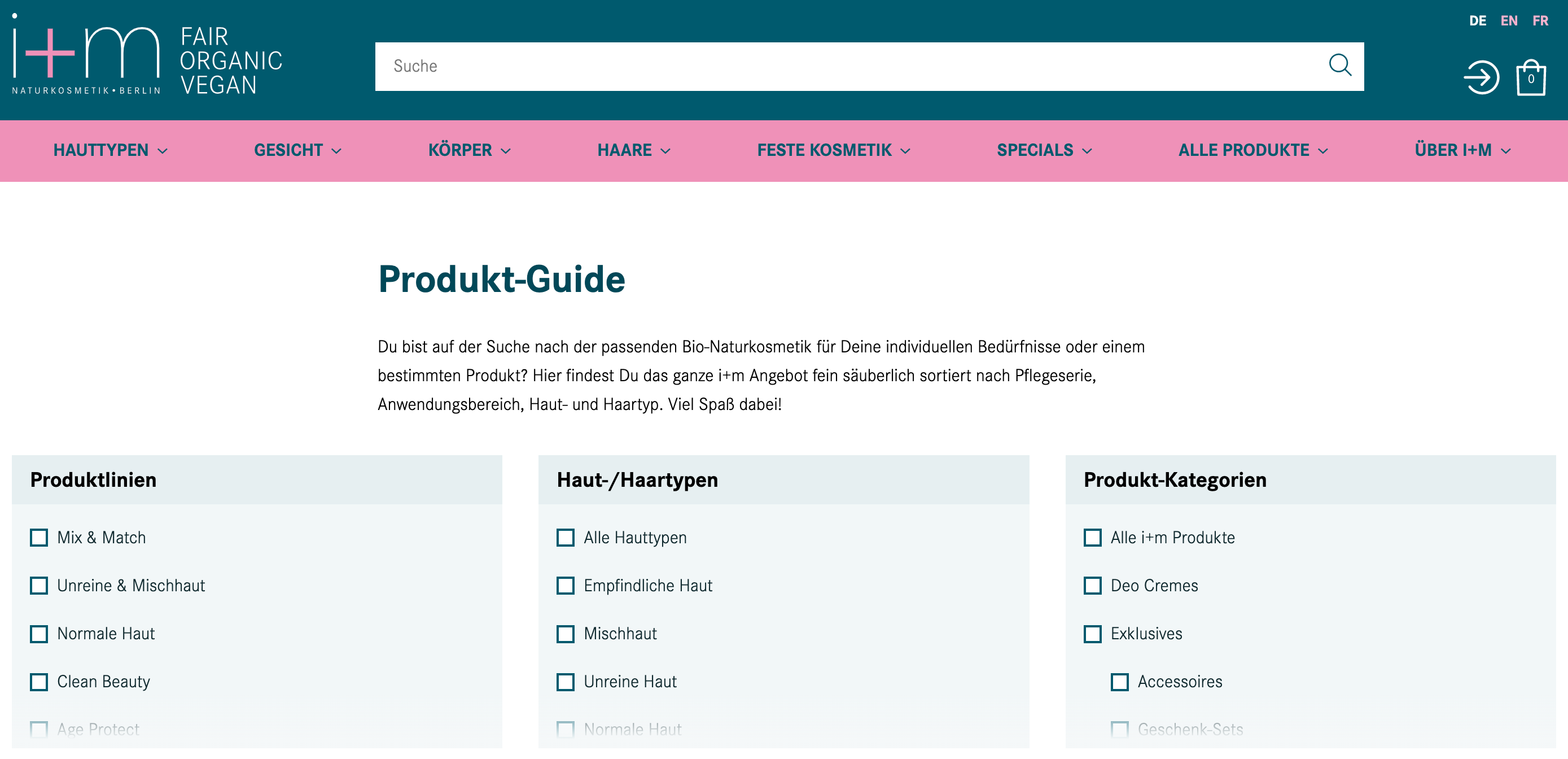This screenshot has width=1568, height=759.
Task: Click the magnifier search icon
Action: point(1339,64)
